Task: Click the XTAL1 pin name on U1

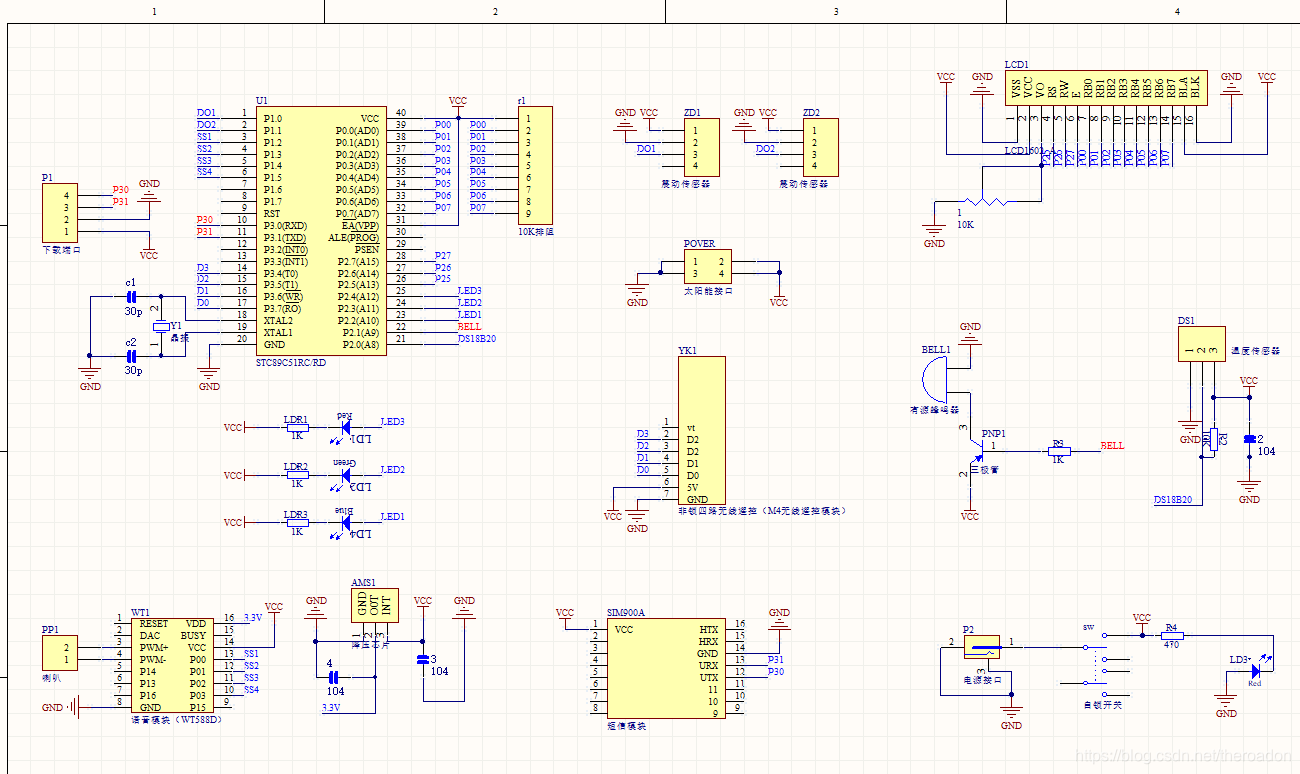Action: point(278,333)
